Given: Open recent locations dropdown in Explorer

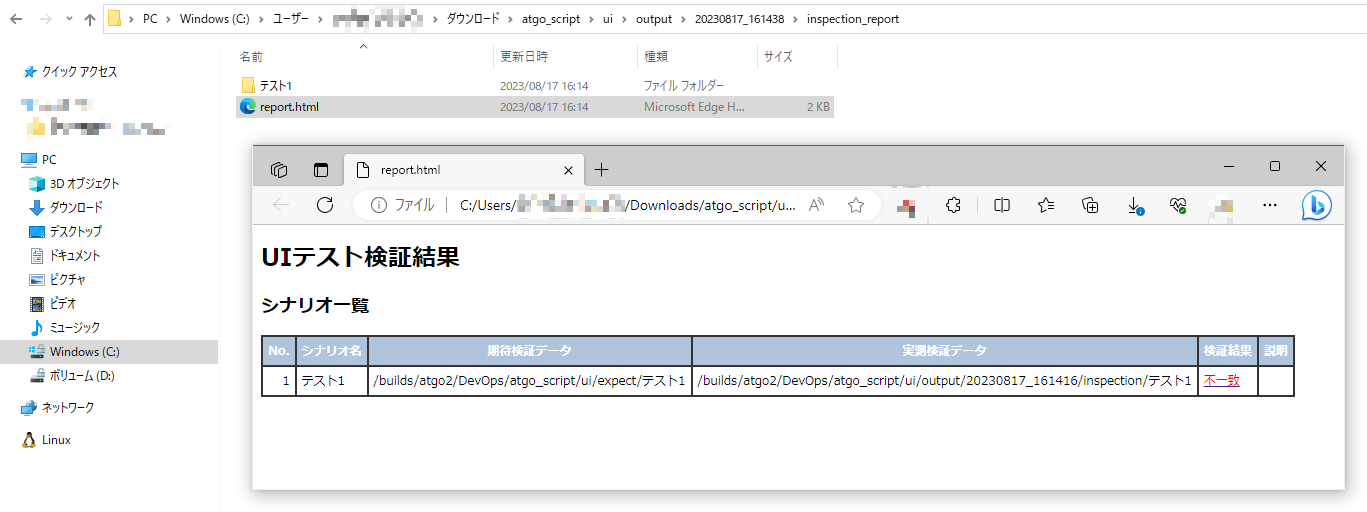Looking at the screenshot, I should pos(68,19).
